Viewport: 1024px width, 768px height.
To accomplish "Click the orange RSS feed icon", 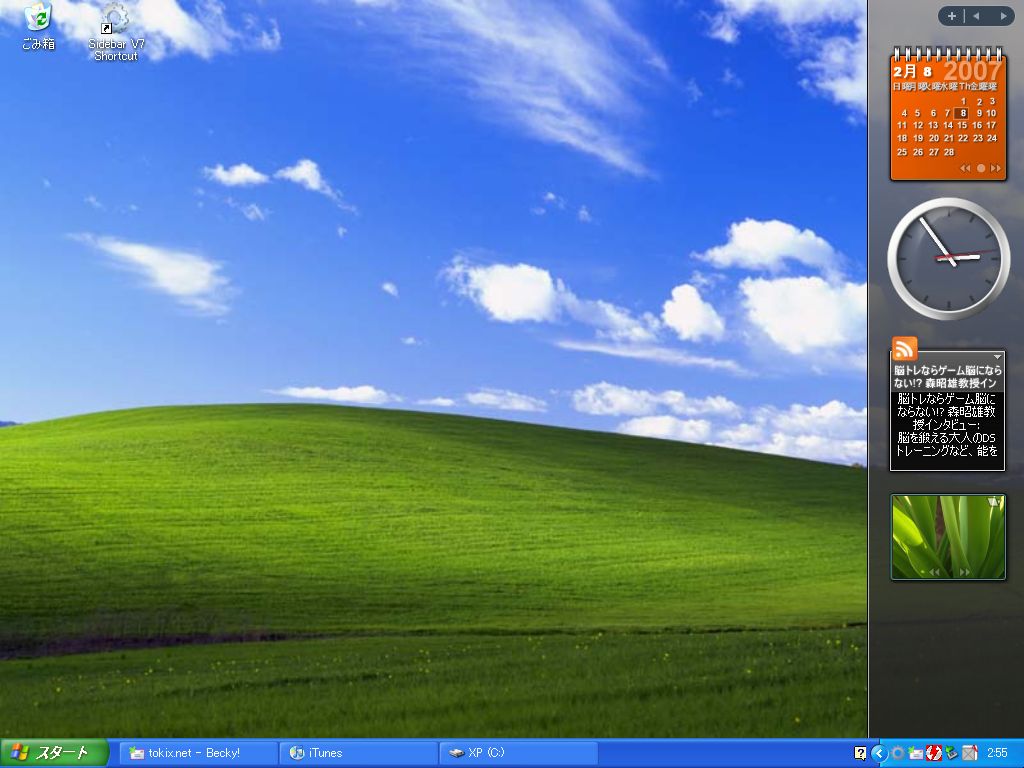I will click(904, 349).
